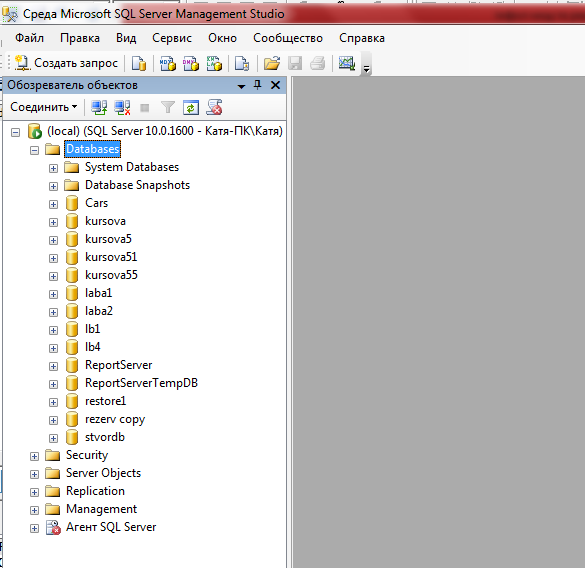This screenshot has width=585, height=568.
Task: Click the SQL Server Compact query icon
Action: click(242, 63)
